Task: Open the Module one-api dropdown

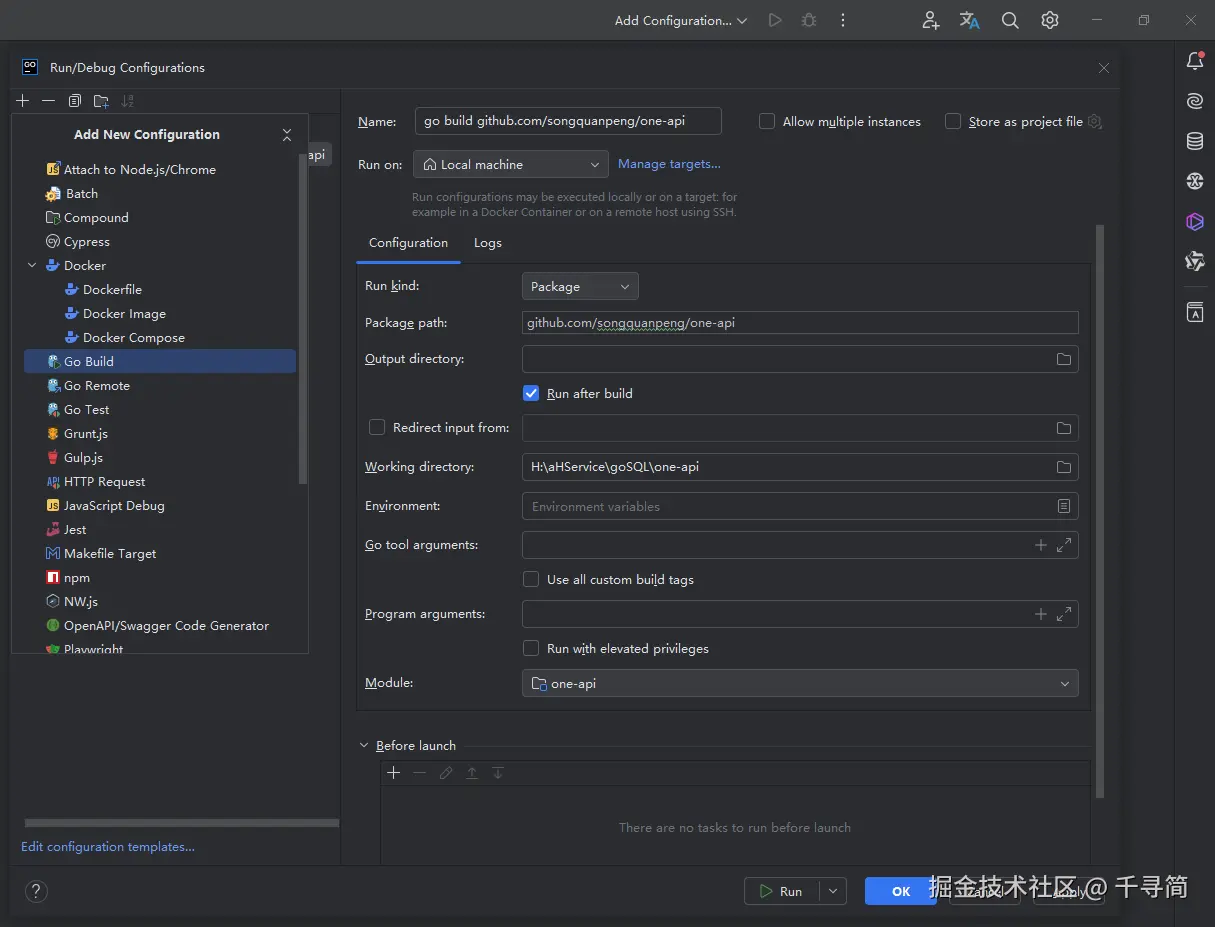Action: pyautogui.click(x=800, y=683)
